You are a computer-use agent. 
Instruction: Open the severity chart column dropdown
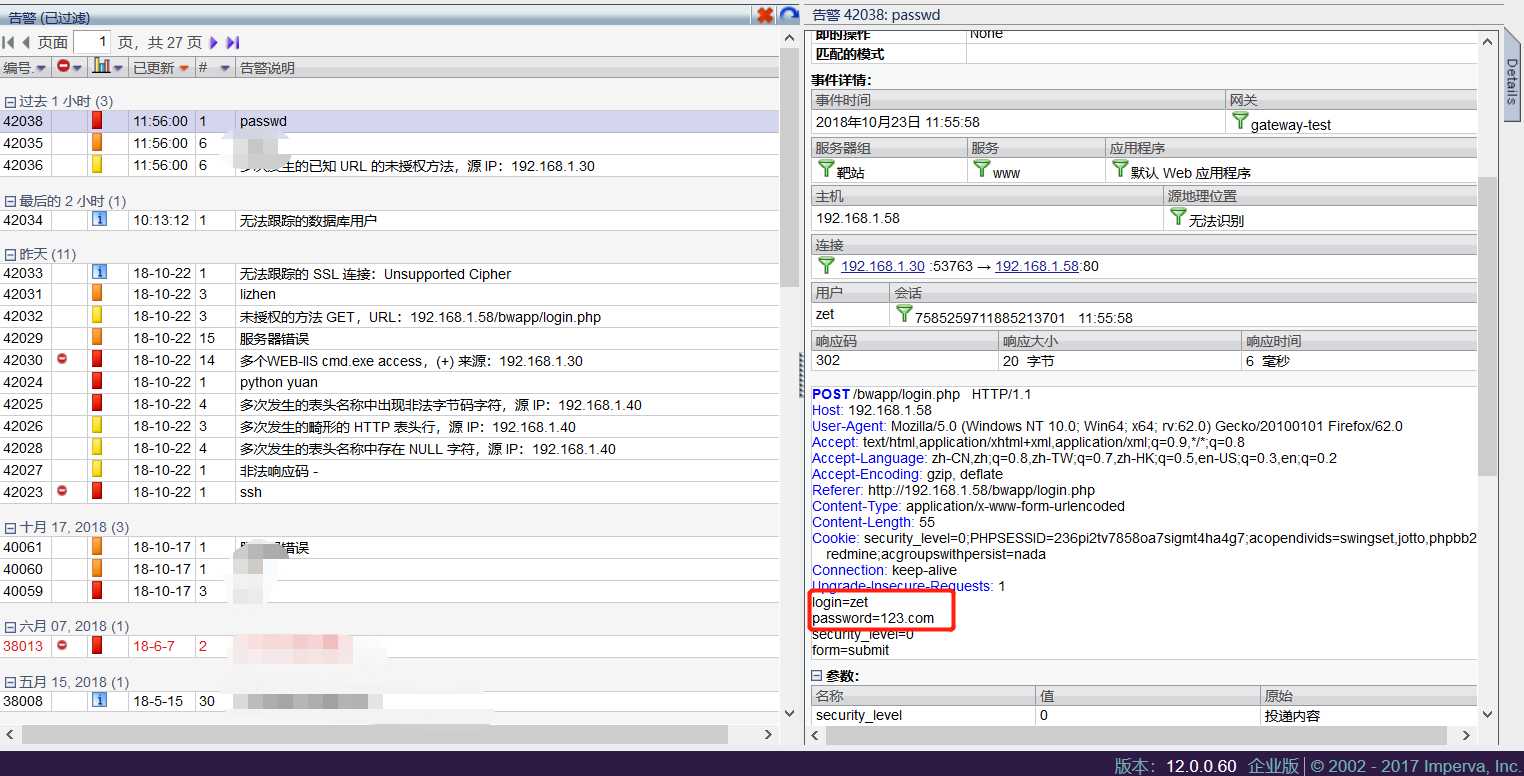(118, 68)
